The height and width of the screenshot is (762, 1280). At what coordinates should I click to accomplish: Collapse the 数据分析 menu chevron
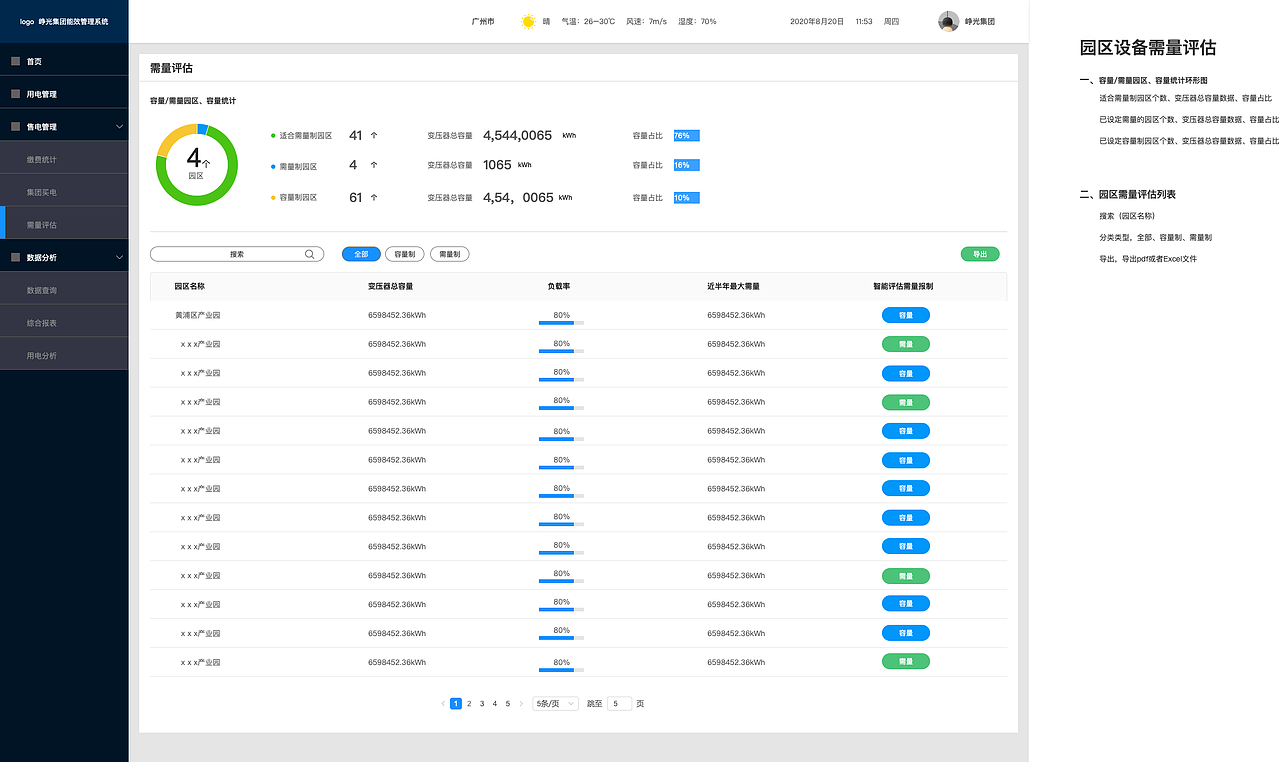point(119,257)
